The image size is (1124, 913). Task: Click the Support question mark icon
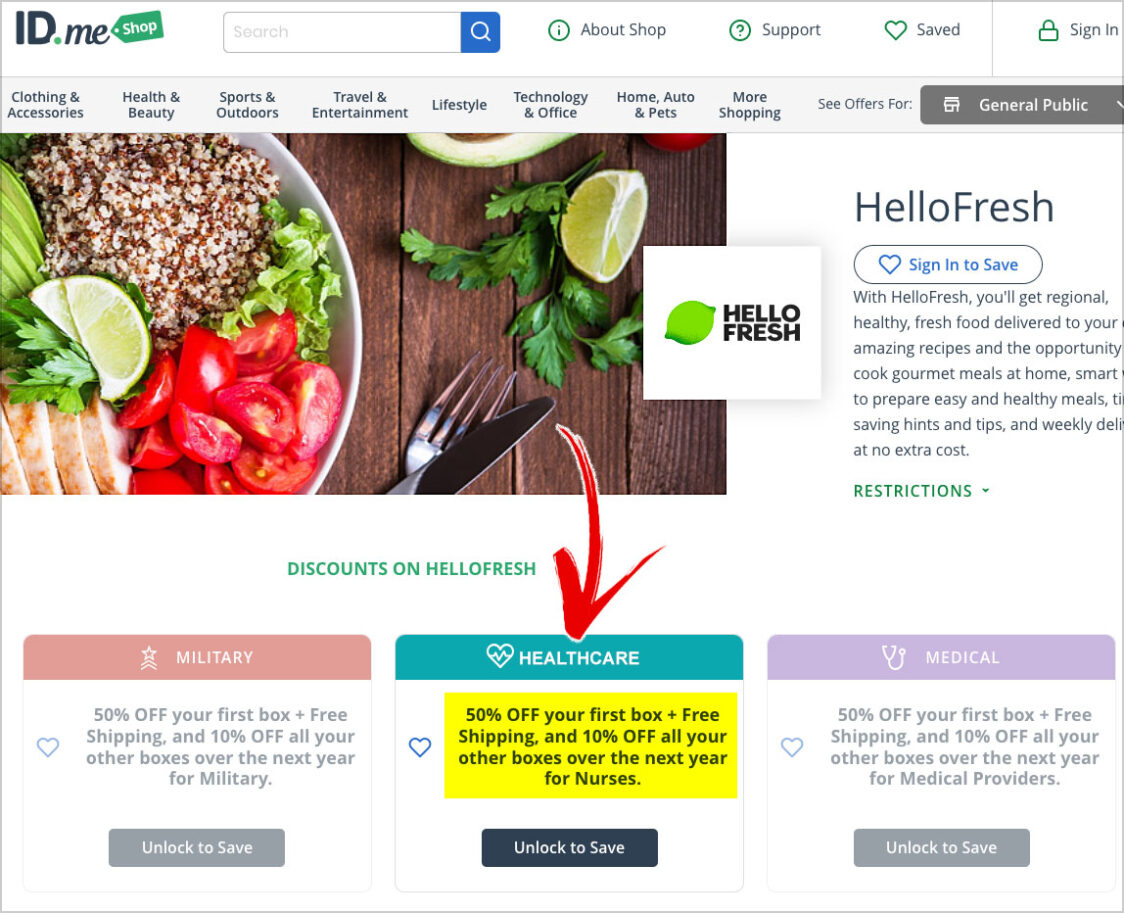tap(740, 30)
